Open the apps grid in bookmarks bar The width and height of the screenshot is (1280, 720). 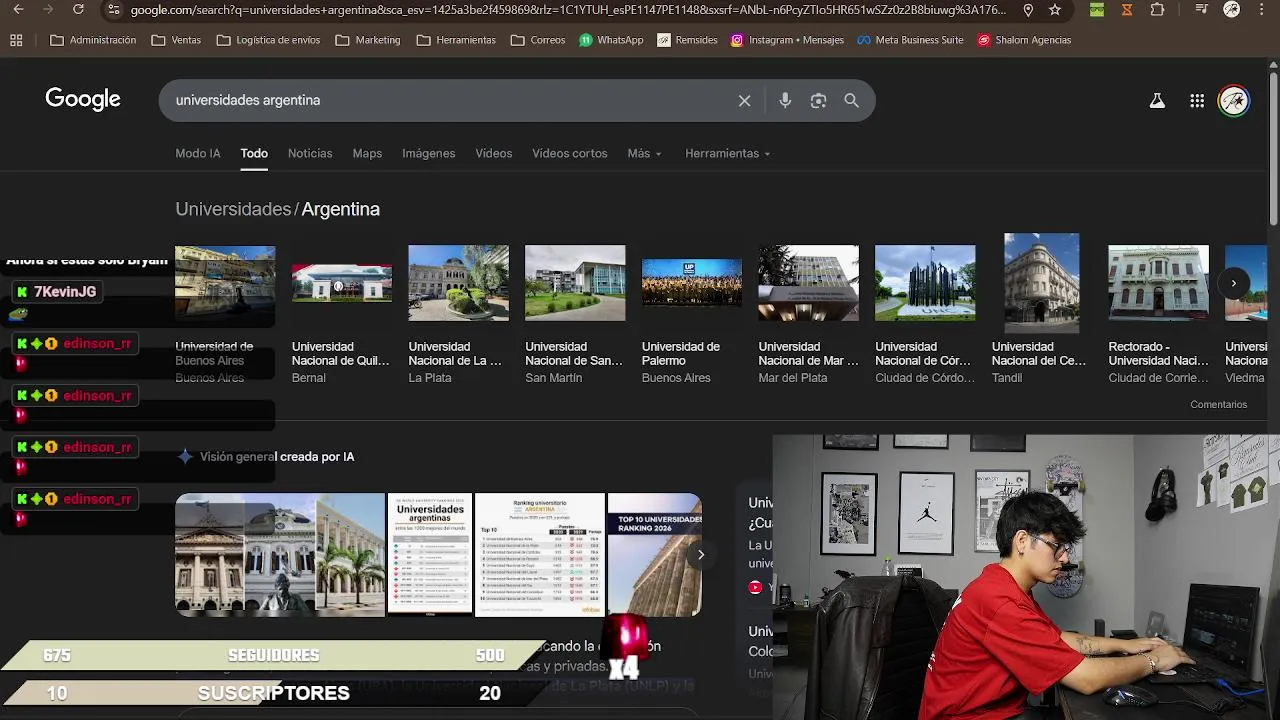(x=16, y=40)
